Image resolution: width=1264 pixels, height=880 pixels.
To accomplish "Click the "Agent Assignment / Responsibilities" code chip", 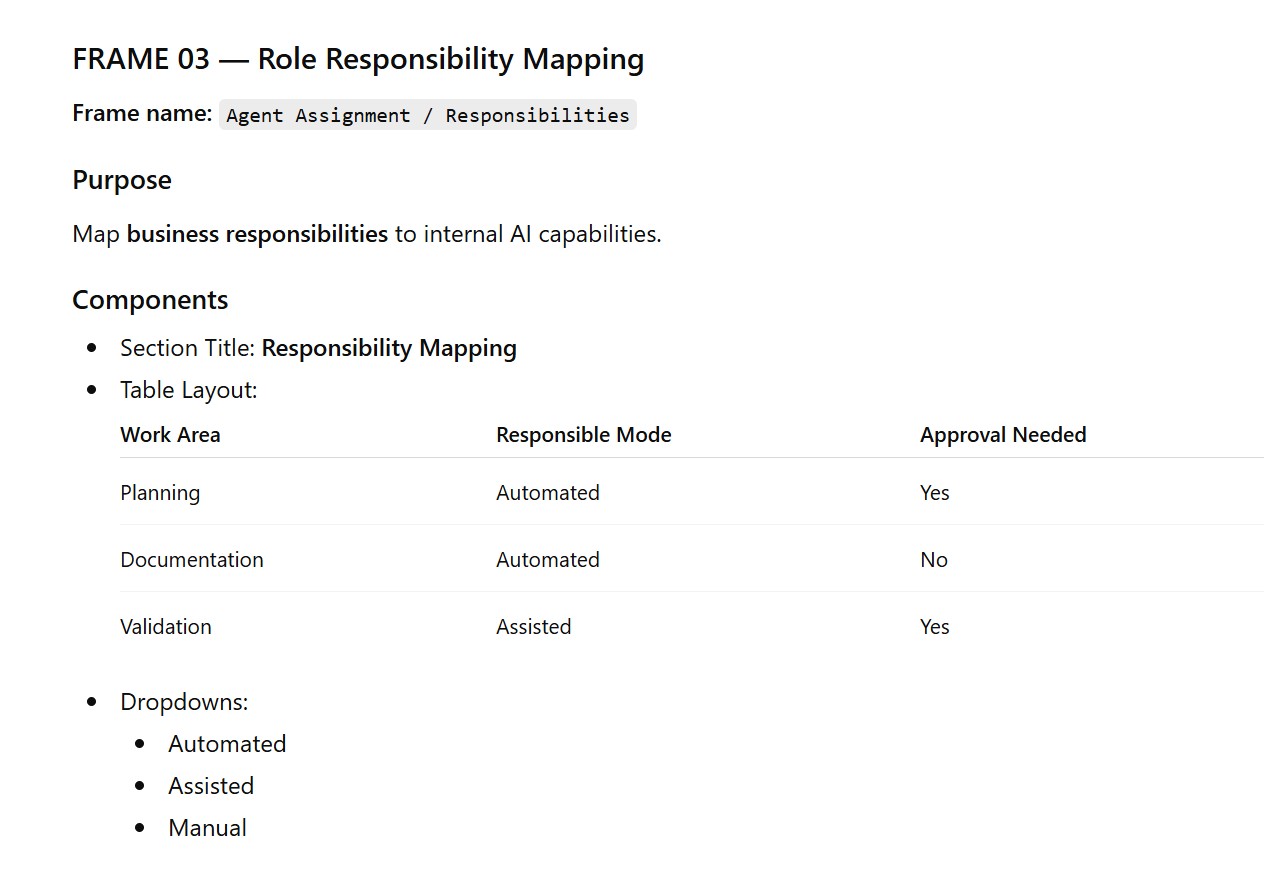I will click(428, 115).
